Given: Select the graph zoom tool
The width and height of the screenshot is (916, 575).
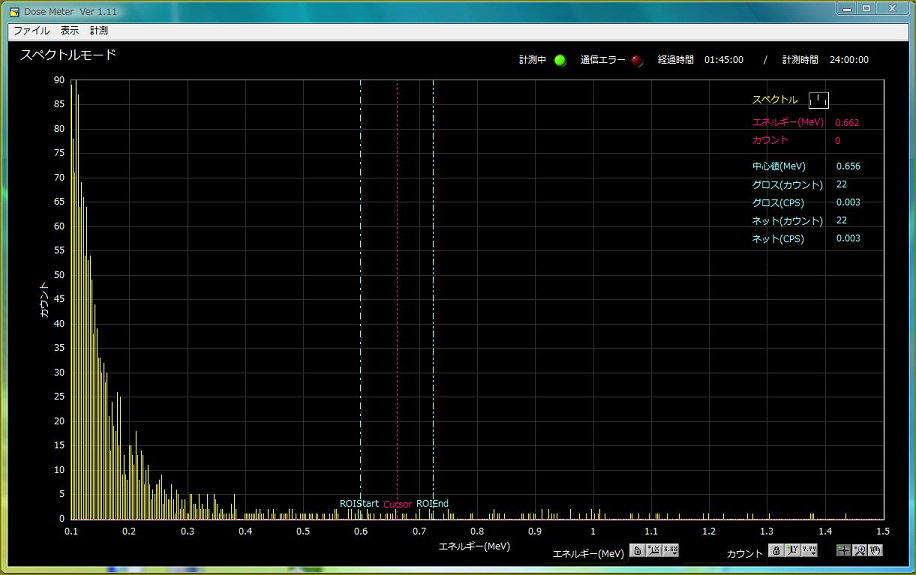Looking at the screenshot, I should pos(859,551).
